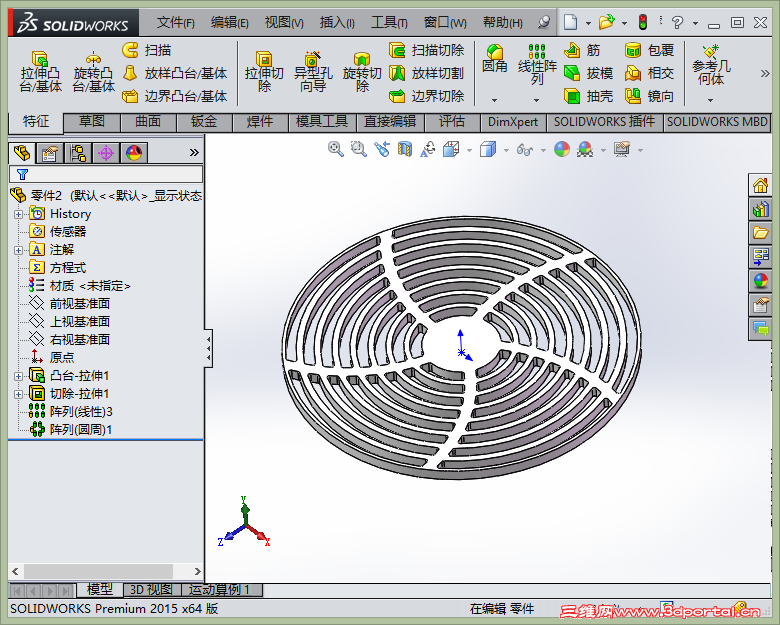Open the 圆角 fillet dropdown arrow
The width and height of the screenshot is (780, 625).
pos(494,100)
